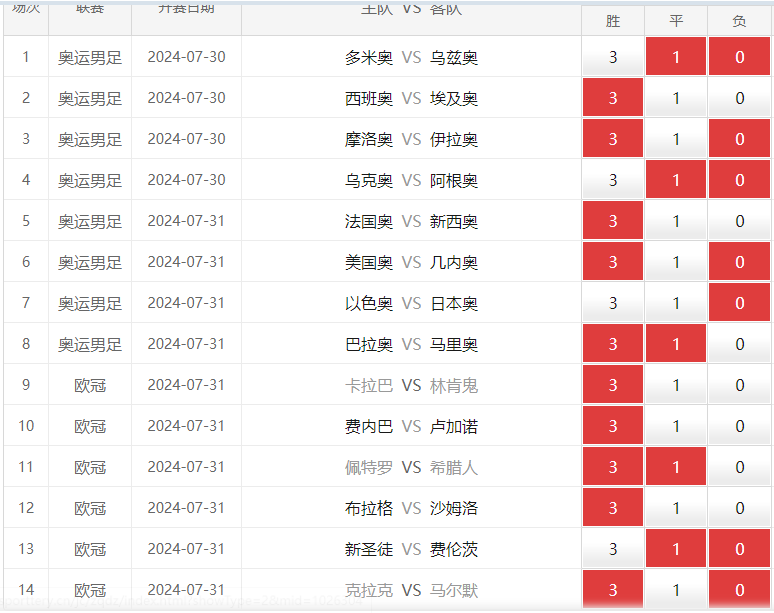Click date 2024-07-31 in row 12

(186, 508)
